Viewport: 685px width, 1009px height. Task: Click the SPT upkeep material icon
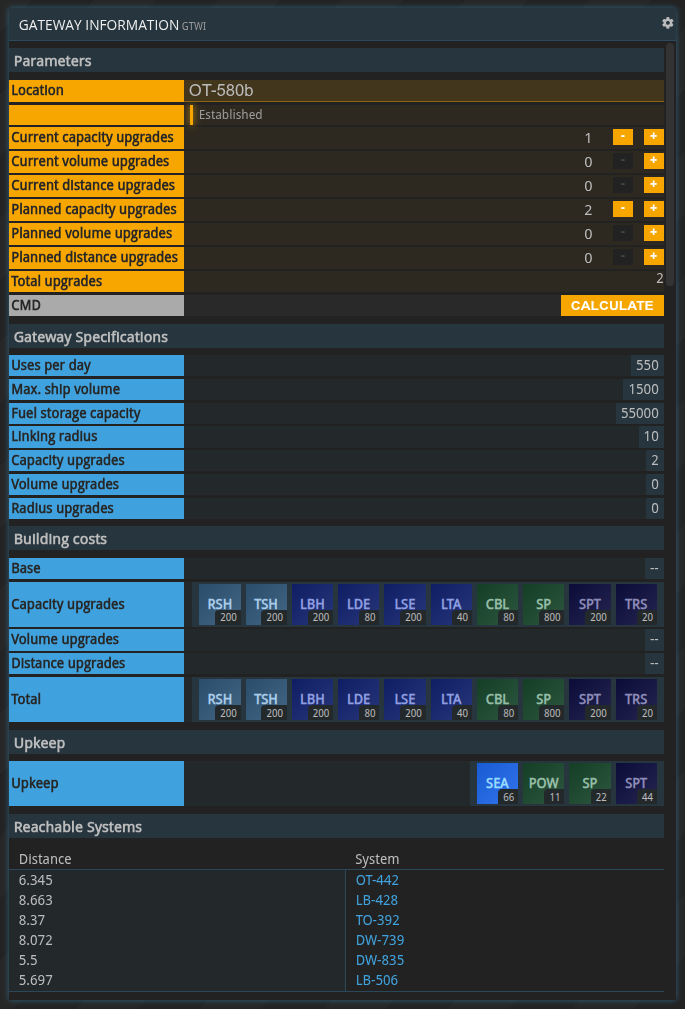635,783
